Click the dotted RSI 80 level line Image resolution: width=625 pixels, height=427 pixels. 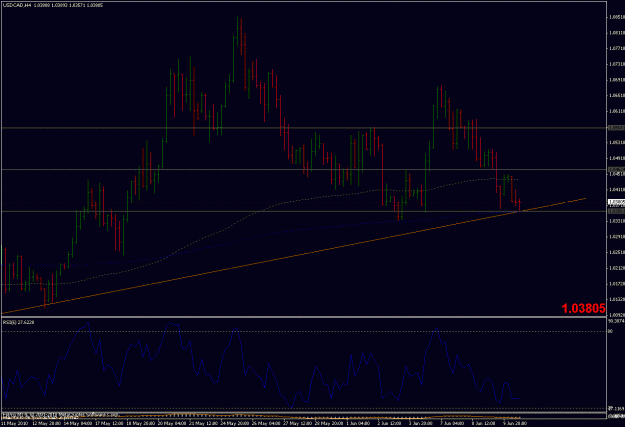(x=305, y=332)
